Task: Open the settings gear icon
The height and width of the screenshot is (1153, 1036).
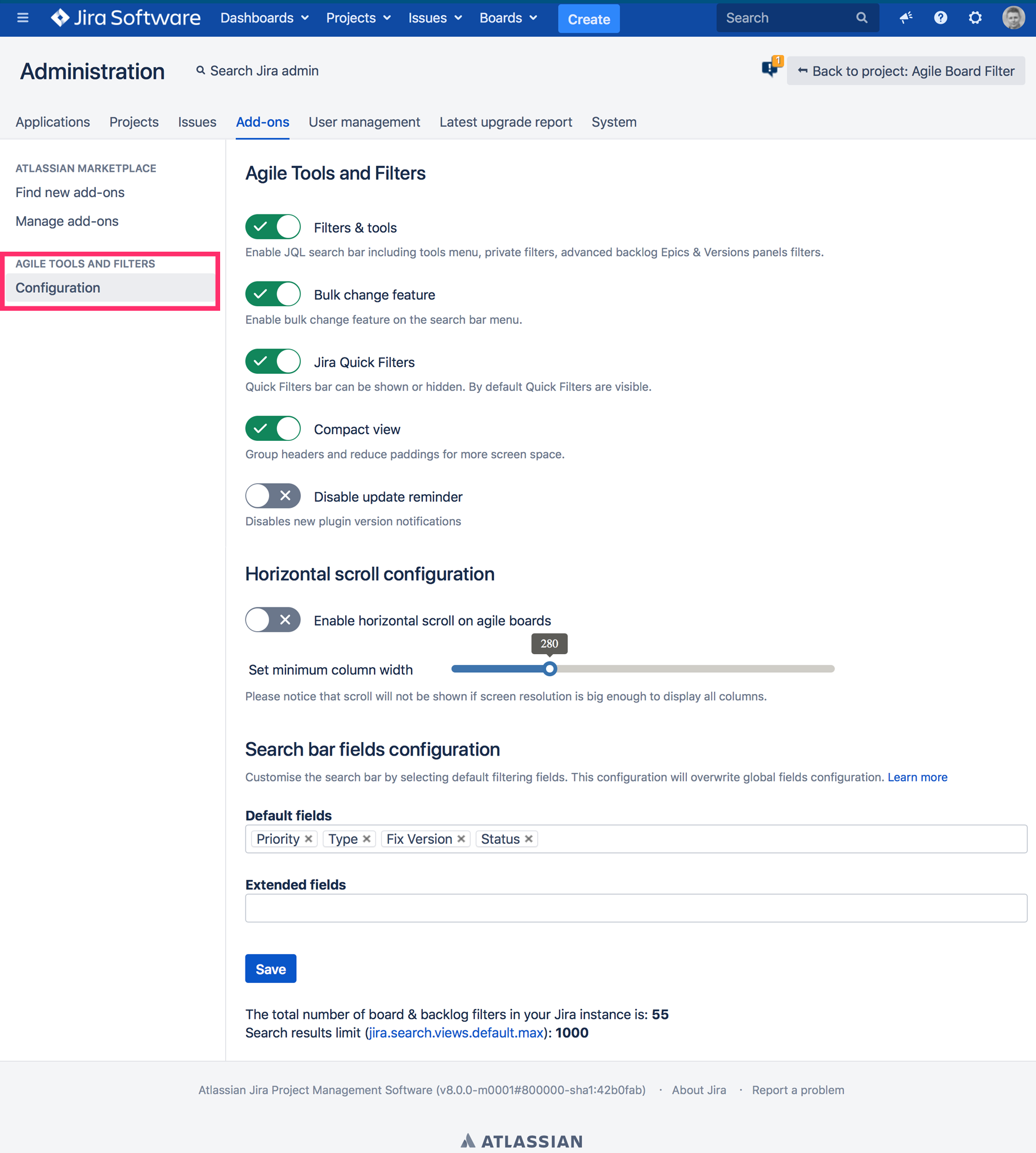Action: click(975, 17)
